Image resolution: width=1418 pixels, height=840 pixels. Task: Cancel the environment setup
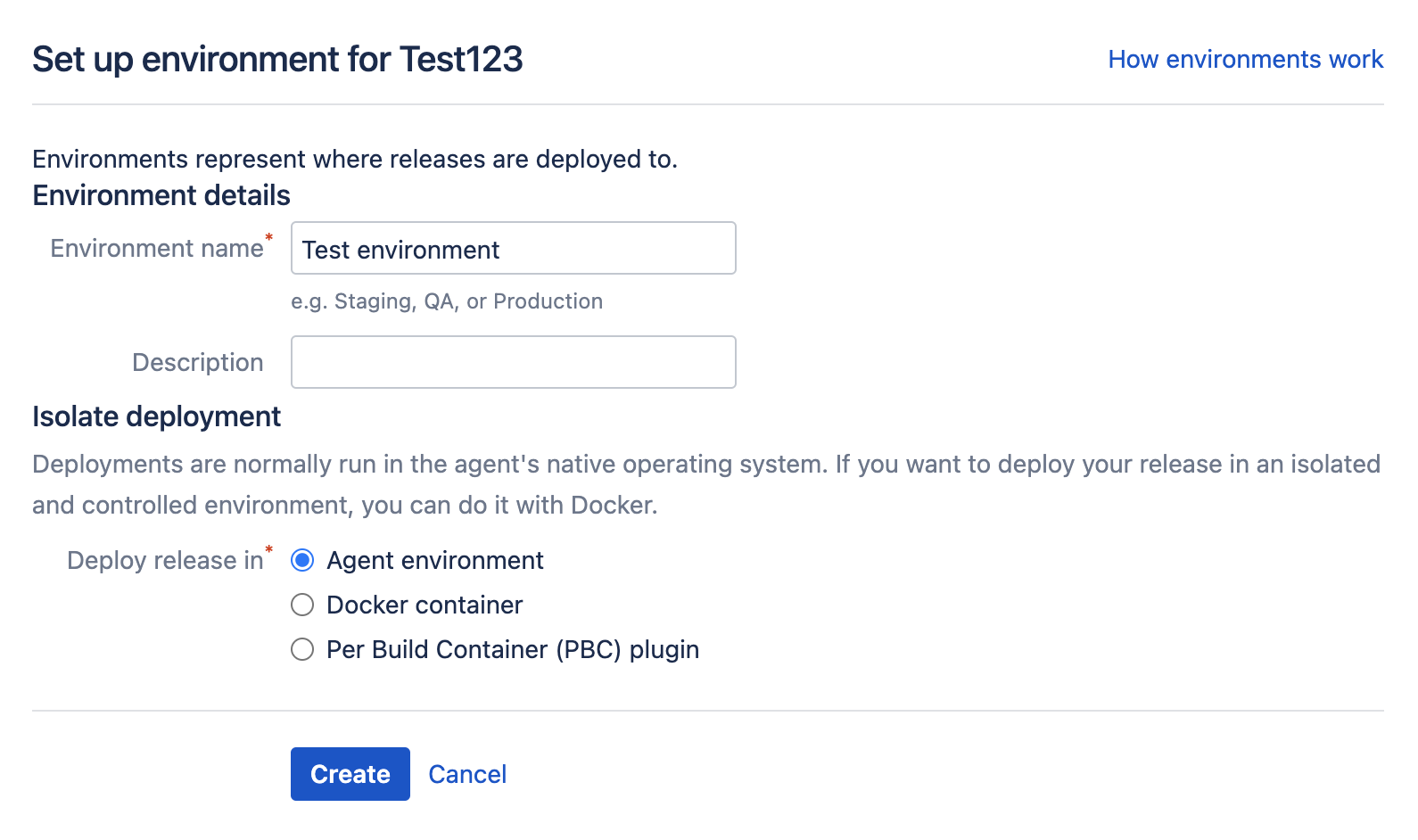tap(467, 774)
